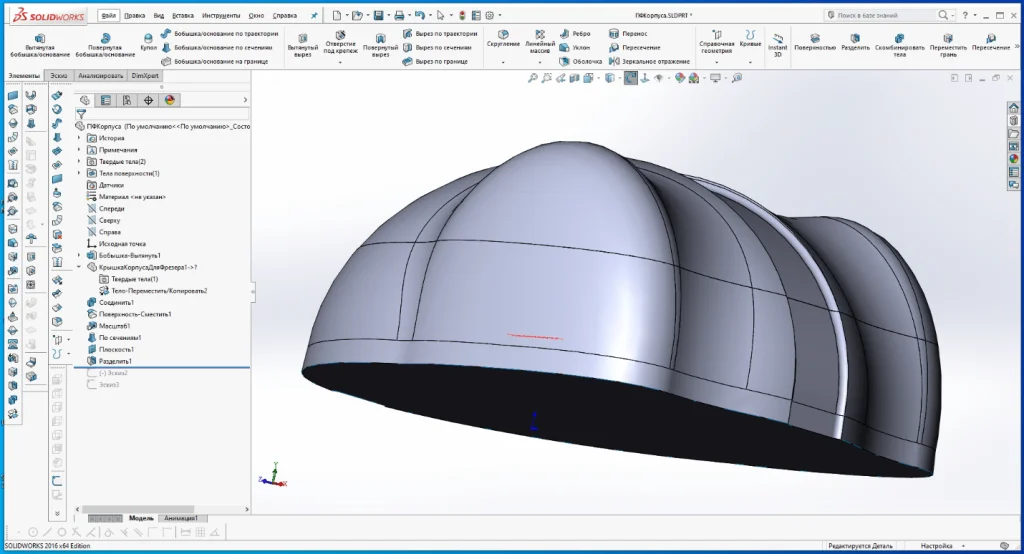Toggle the Instant 3D mode

point(777,42)
